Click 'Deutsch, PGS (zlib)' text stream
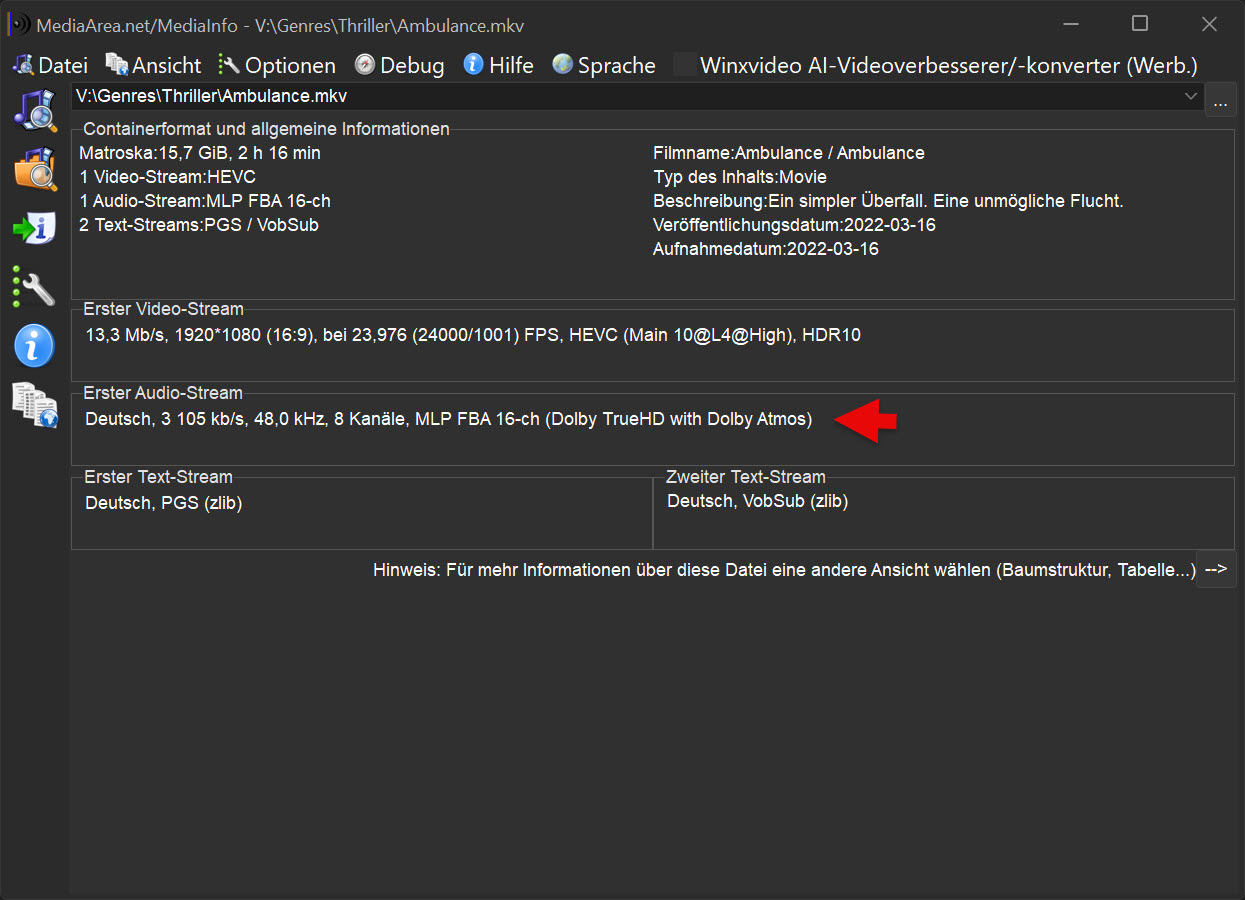 (x=163, y=503)
